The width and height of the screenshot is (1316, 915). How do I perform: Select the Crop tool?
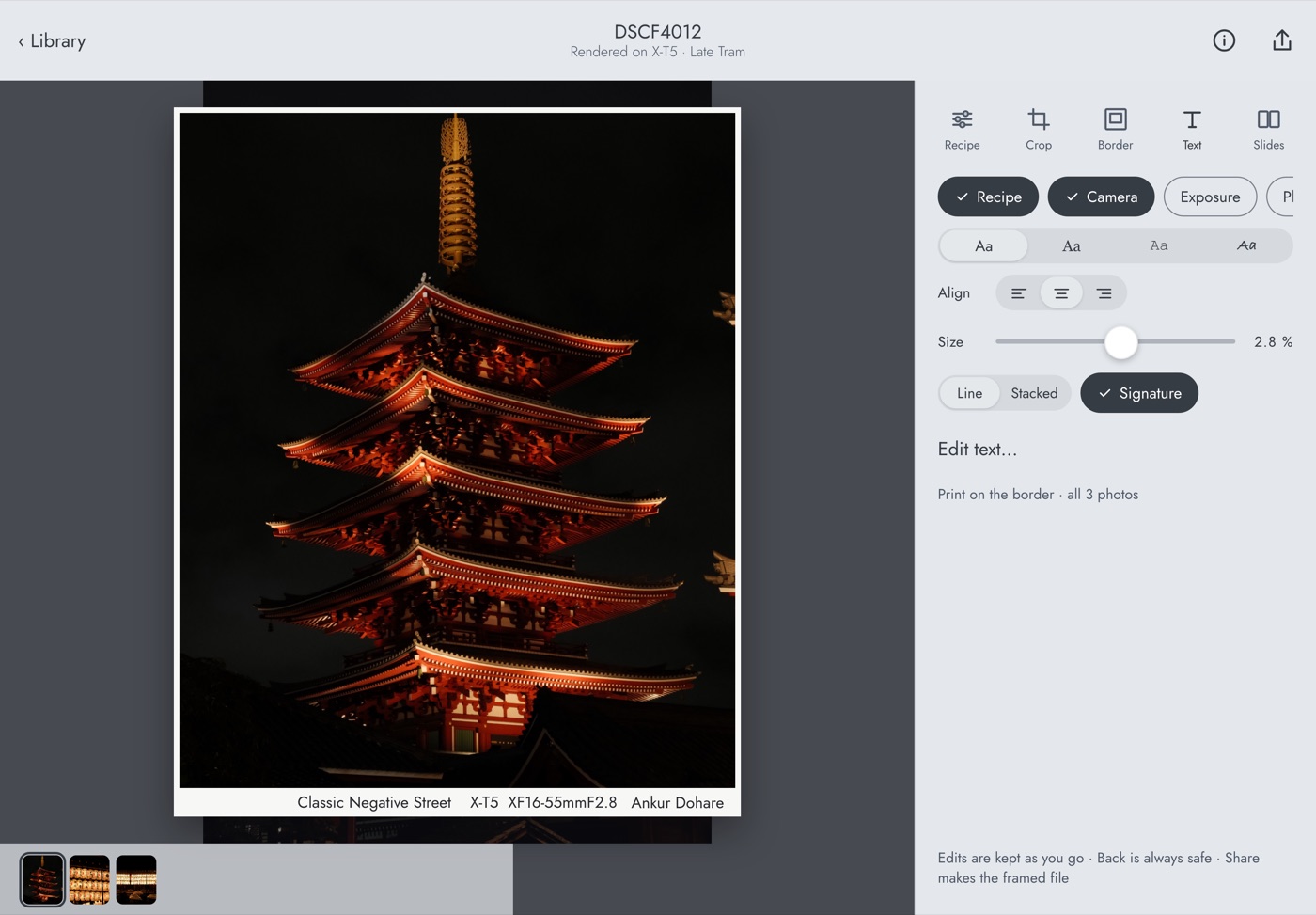click(x=1039, y=129)
